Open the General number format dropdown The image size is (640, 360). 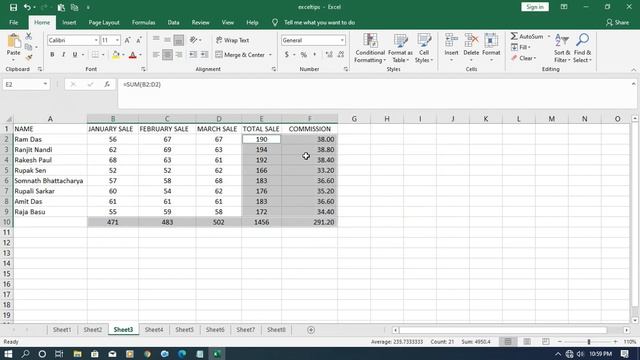(342, 40)
